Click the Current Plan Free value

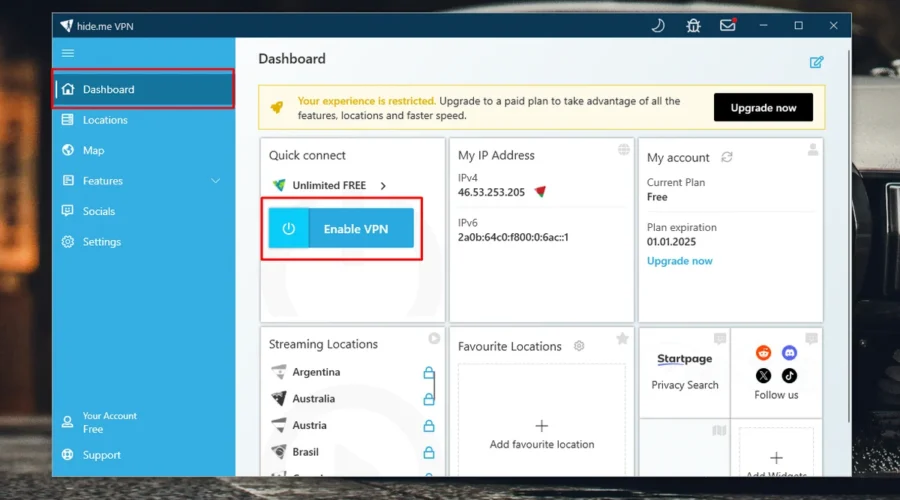[x=657, y=197]
